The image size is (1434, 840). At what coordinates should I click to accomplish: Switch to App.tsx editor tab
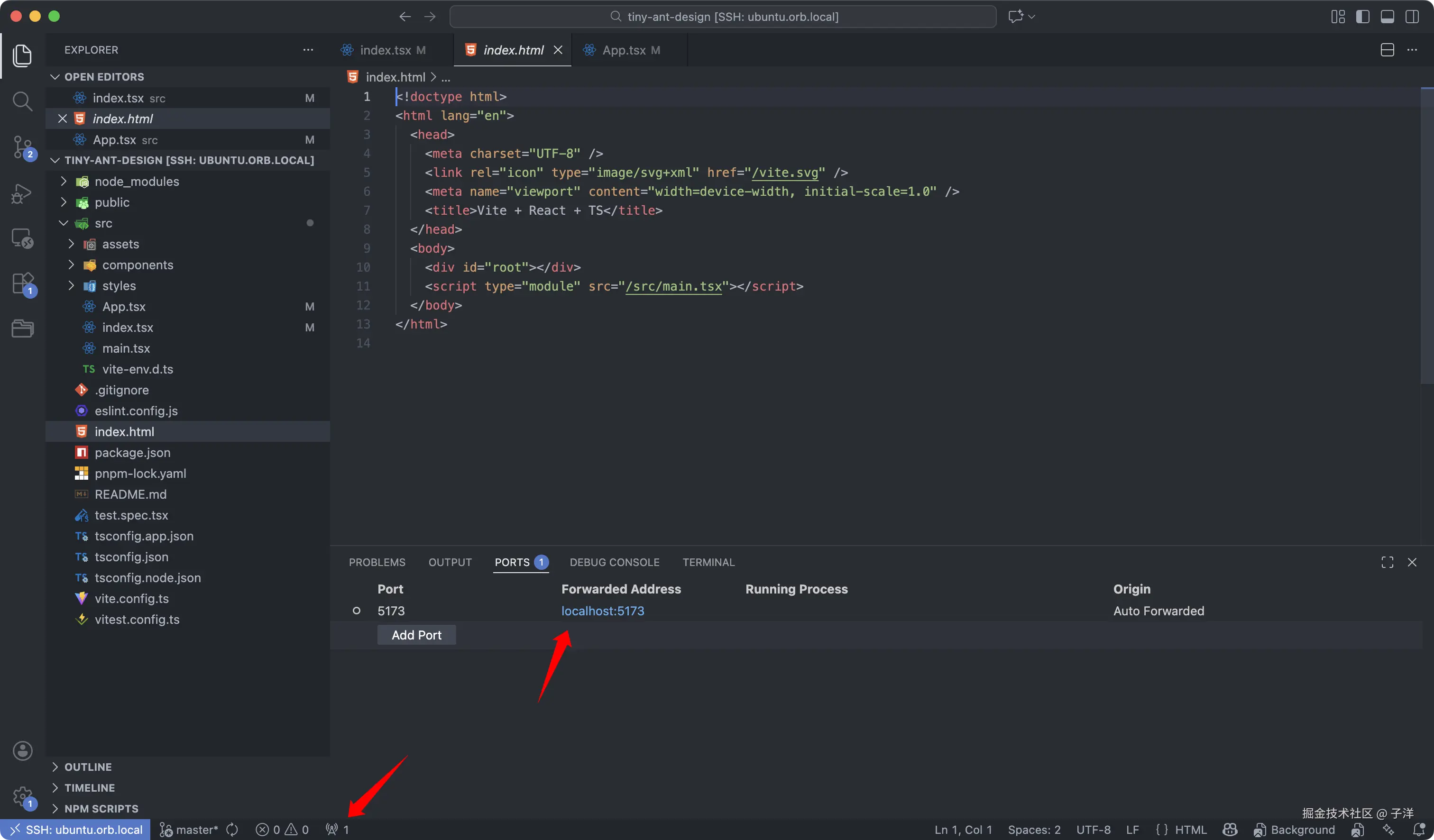coord(624,50)
